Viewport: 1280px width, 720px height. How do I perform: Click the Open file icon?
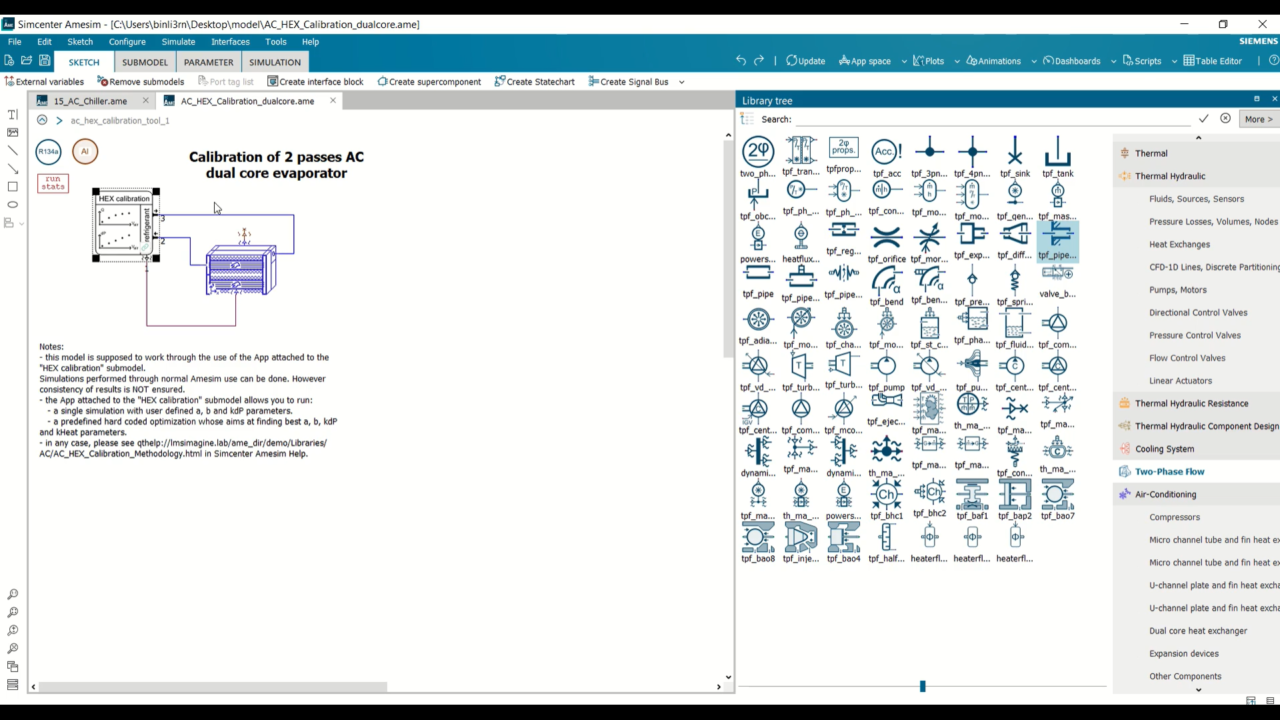27,61
